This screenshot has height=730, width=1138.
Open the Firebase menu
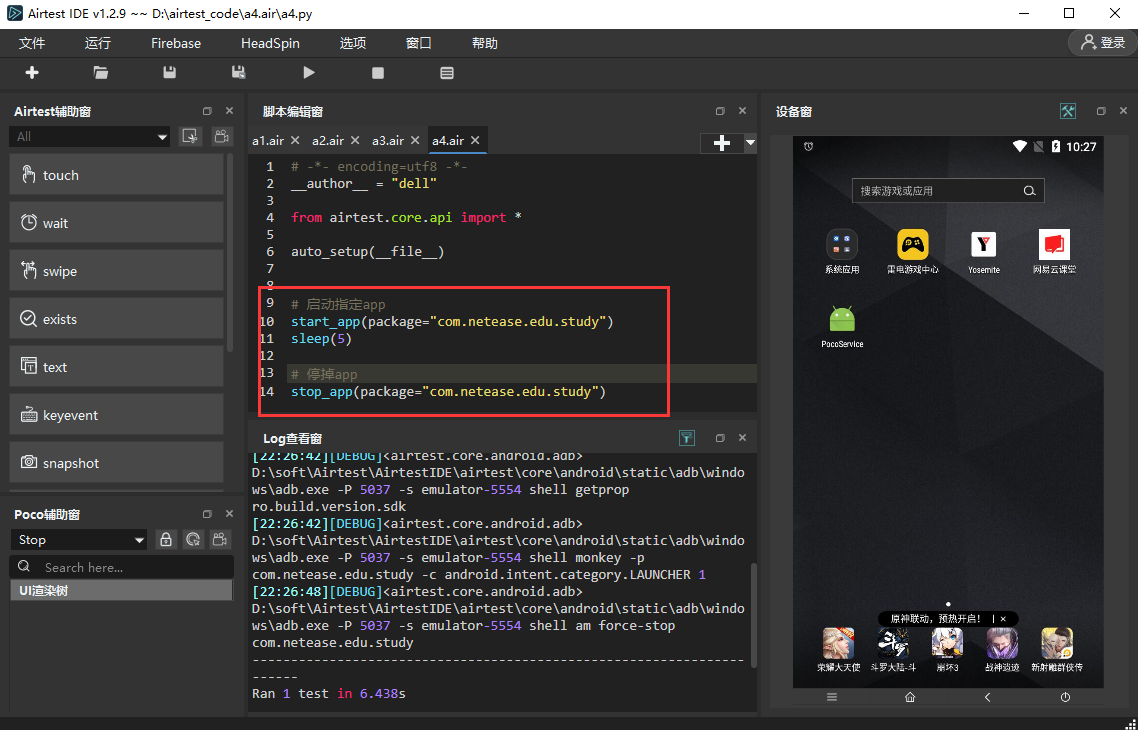click(x=176, y=43)
